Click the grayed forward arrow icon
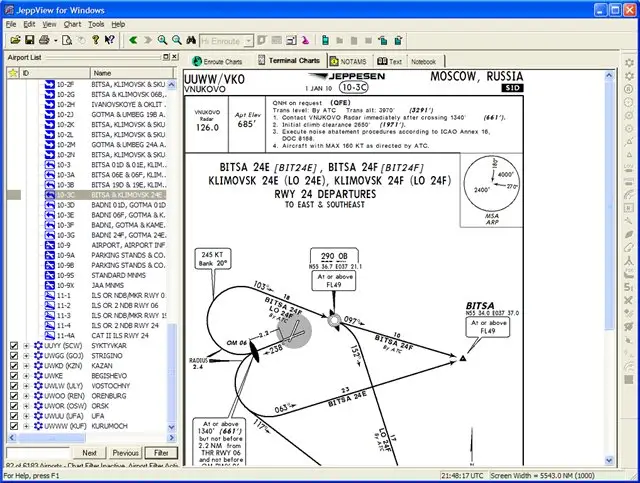This screenshot has height=483, width=640. (x=148, y=40)
